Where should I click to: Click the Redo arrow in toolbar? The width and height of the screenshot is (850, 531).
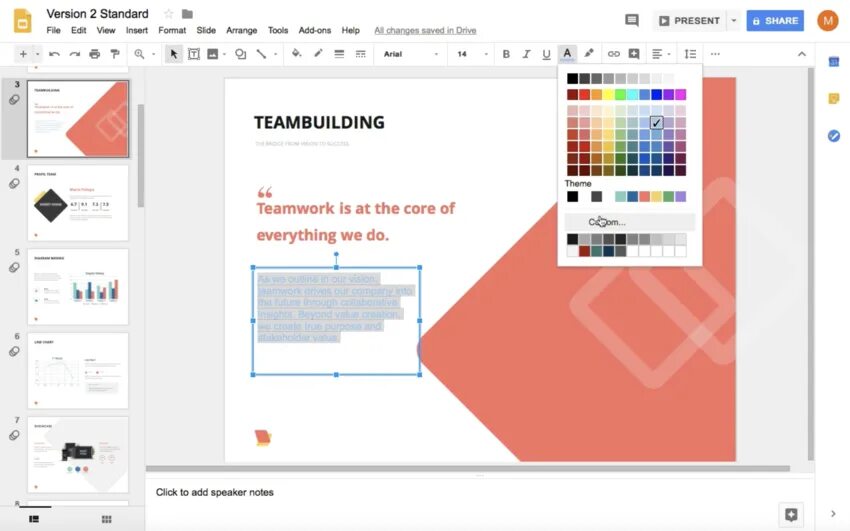pos(75,54)
